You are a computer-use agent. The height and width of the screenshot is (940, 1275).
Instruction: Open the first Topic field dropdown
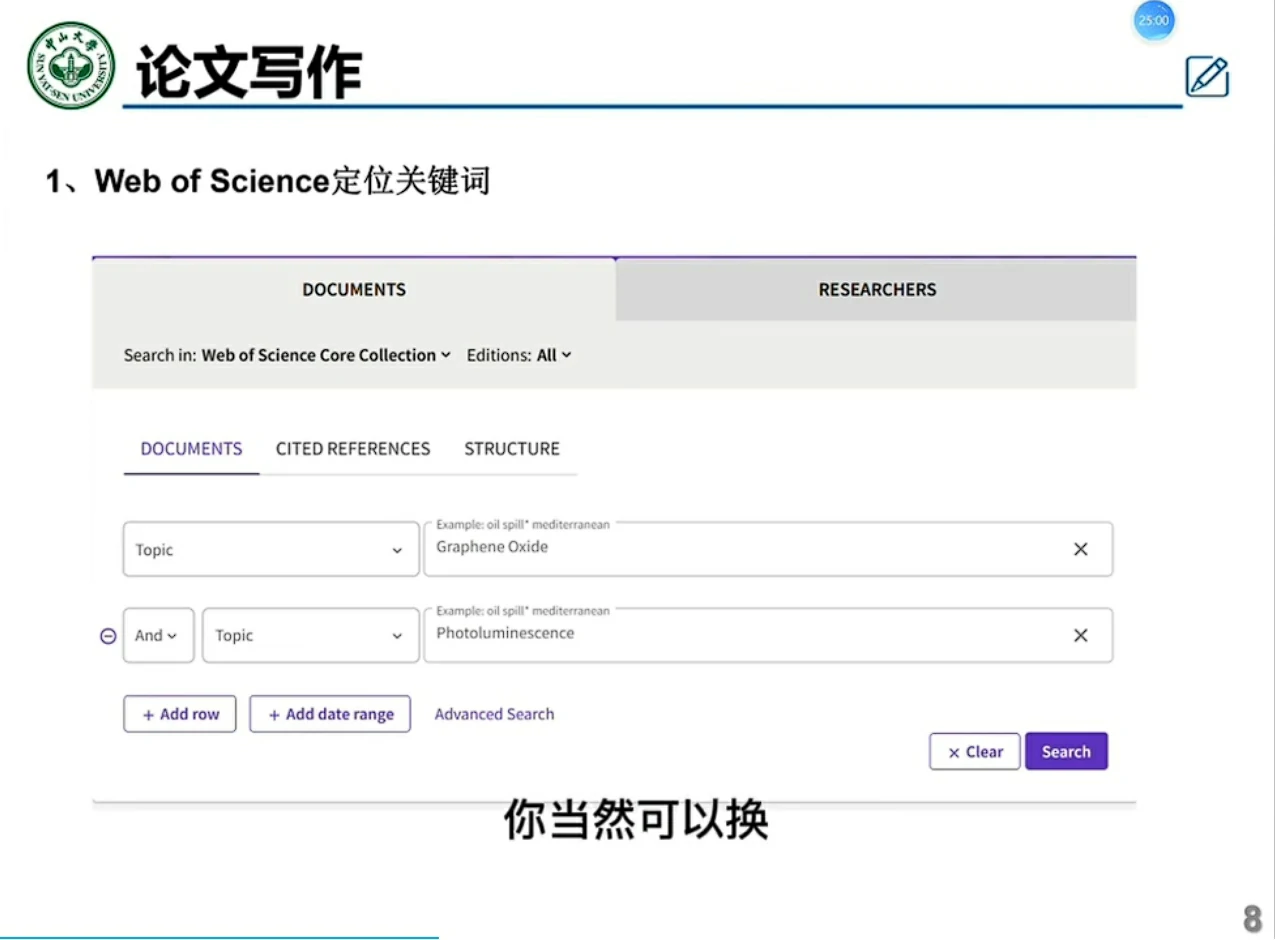[270, 550]
